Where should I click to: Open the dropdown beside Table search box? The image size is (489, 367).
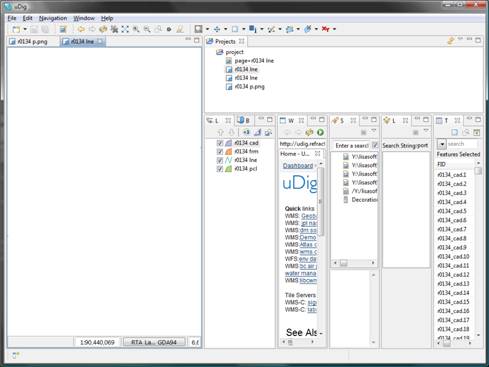pyautogui.click(x=442, y=144)
